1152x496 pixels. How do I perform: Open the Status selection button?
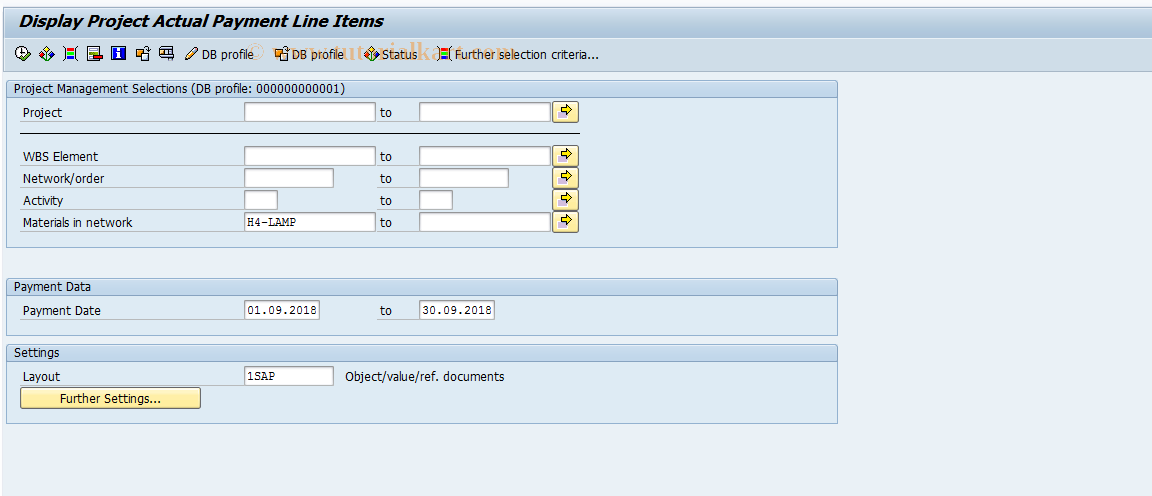(x=391, y=54)
